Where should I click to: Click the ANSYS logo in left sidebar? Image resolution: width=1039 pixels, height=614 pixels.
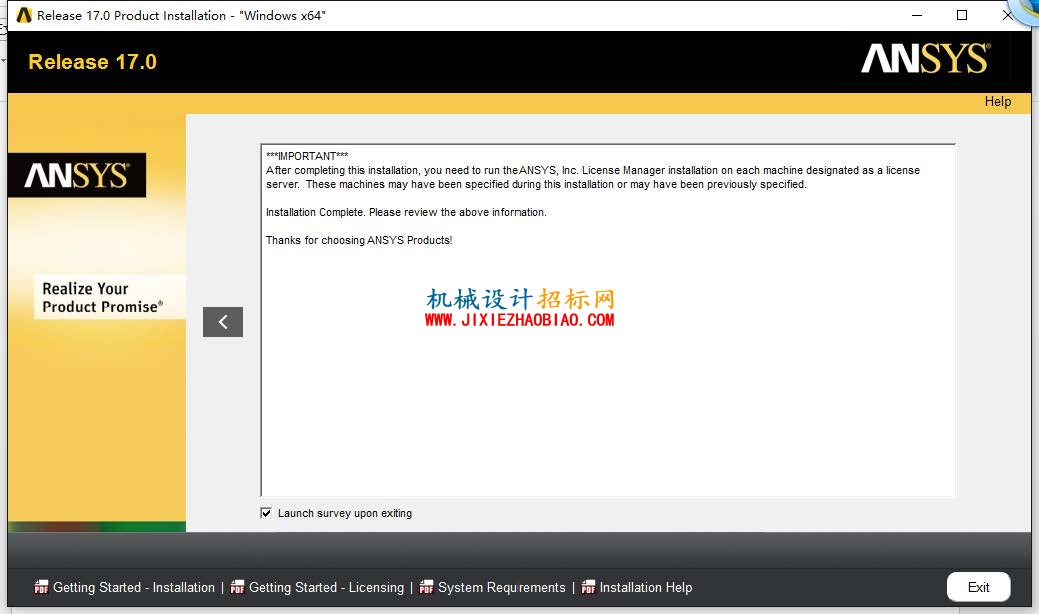(77, 176)
